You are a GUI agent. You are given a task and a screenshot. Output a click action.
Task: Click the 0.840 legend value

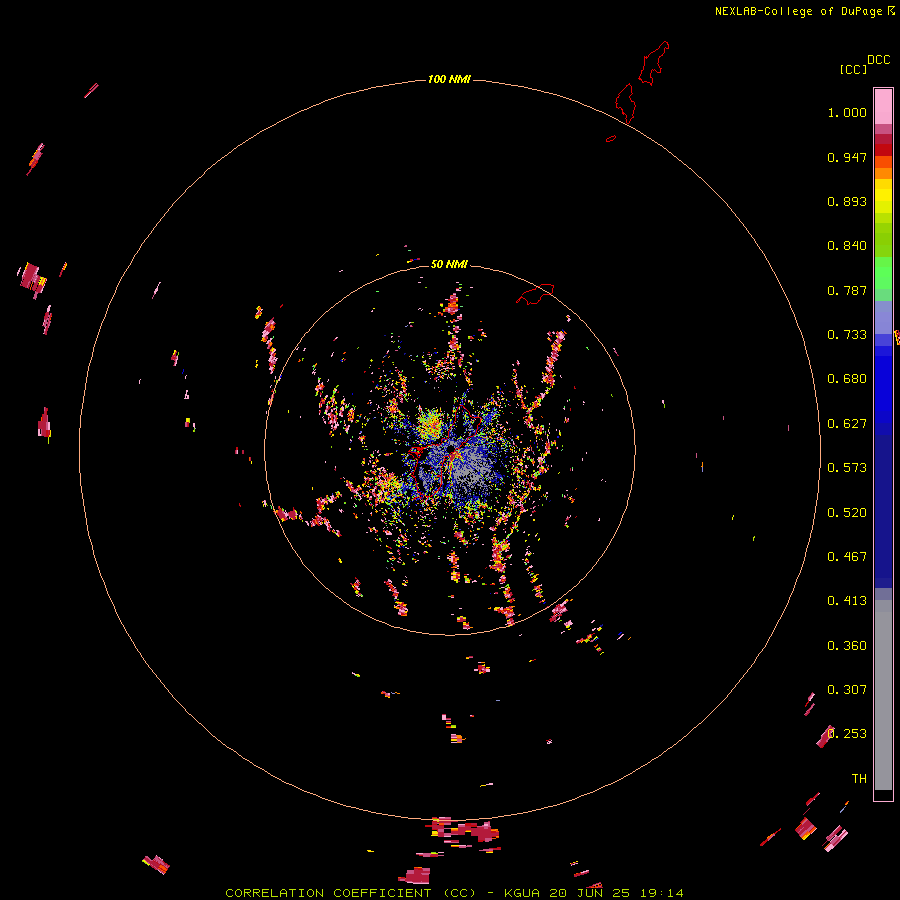coord(847,246)
